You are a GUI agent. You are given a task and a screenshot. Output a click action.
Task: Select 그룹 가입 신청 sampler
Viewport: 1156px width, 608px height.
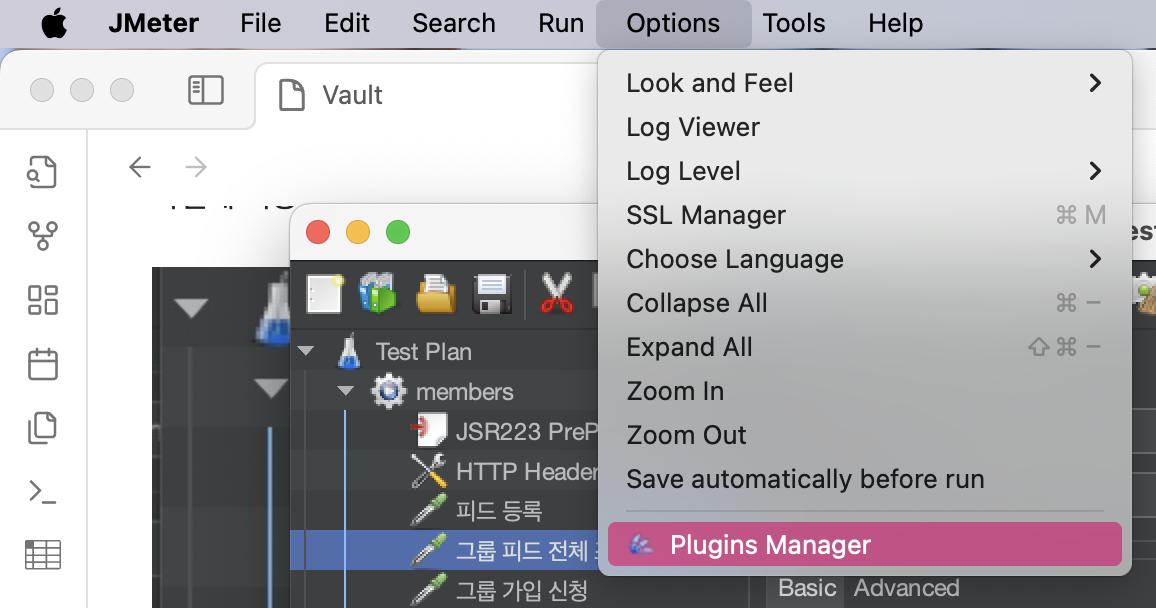tap(521, 590)
